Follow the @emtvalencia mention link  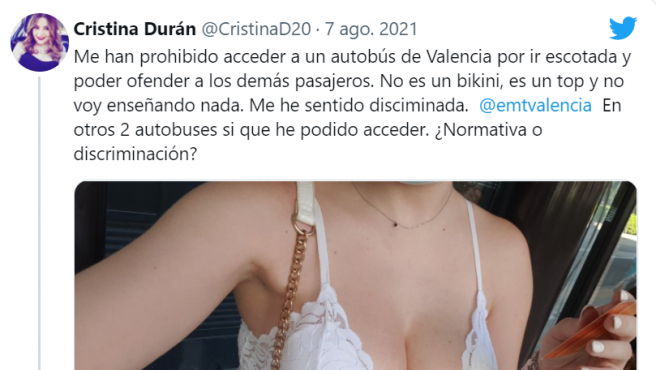click(535, 105)
